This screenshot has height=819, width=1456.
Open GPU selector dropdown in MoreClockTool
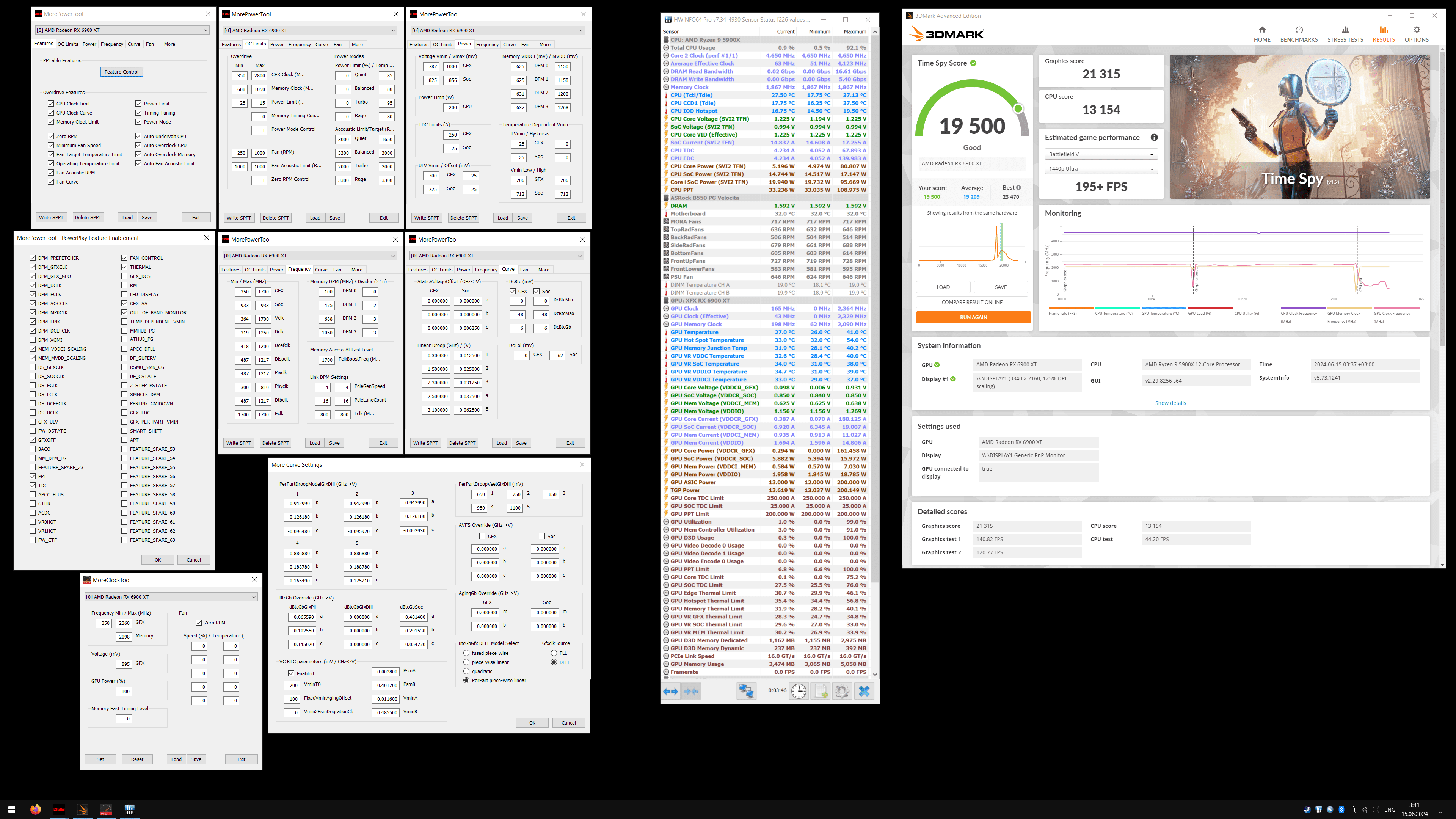[x=171, y=597]
